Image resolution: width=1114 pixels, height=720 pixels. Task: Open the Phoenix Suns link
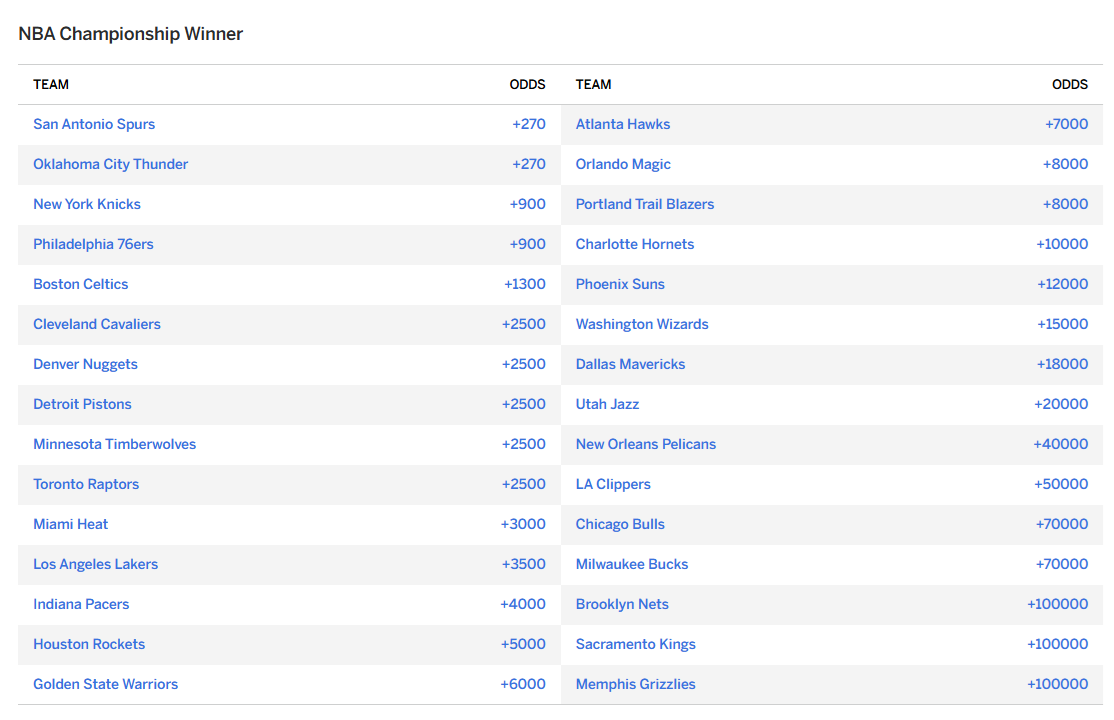[620, 284]
